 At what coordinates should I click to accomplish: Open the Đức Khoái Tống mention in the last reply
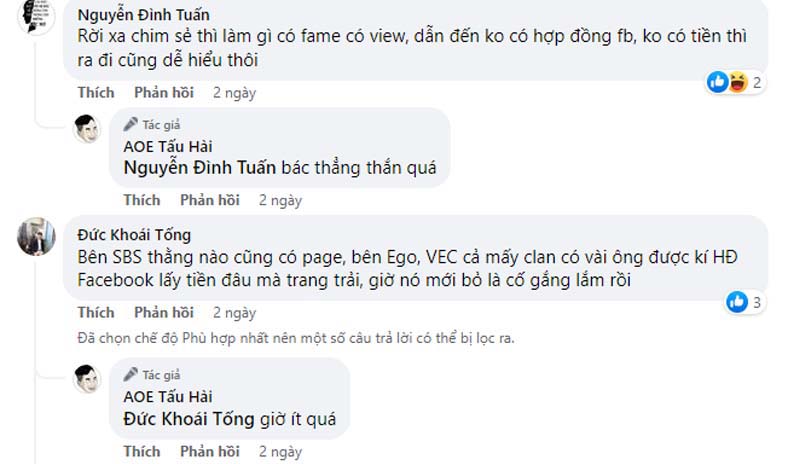(189, 419)
